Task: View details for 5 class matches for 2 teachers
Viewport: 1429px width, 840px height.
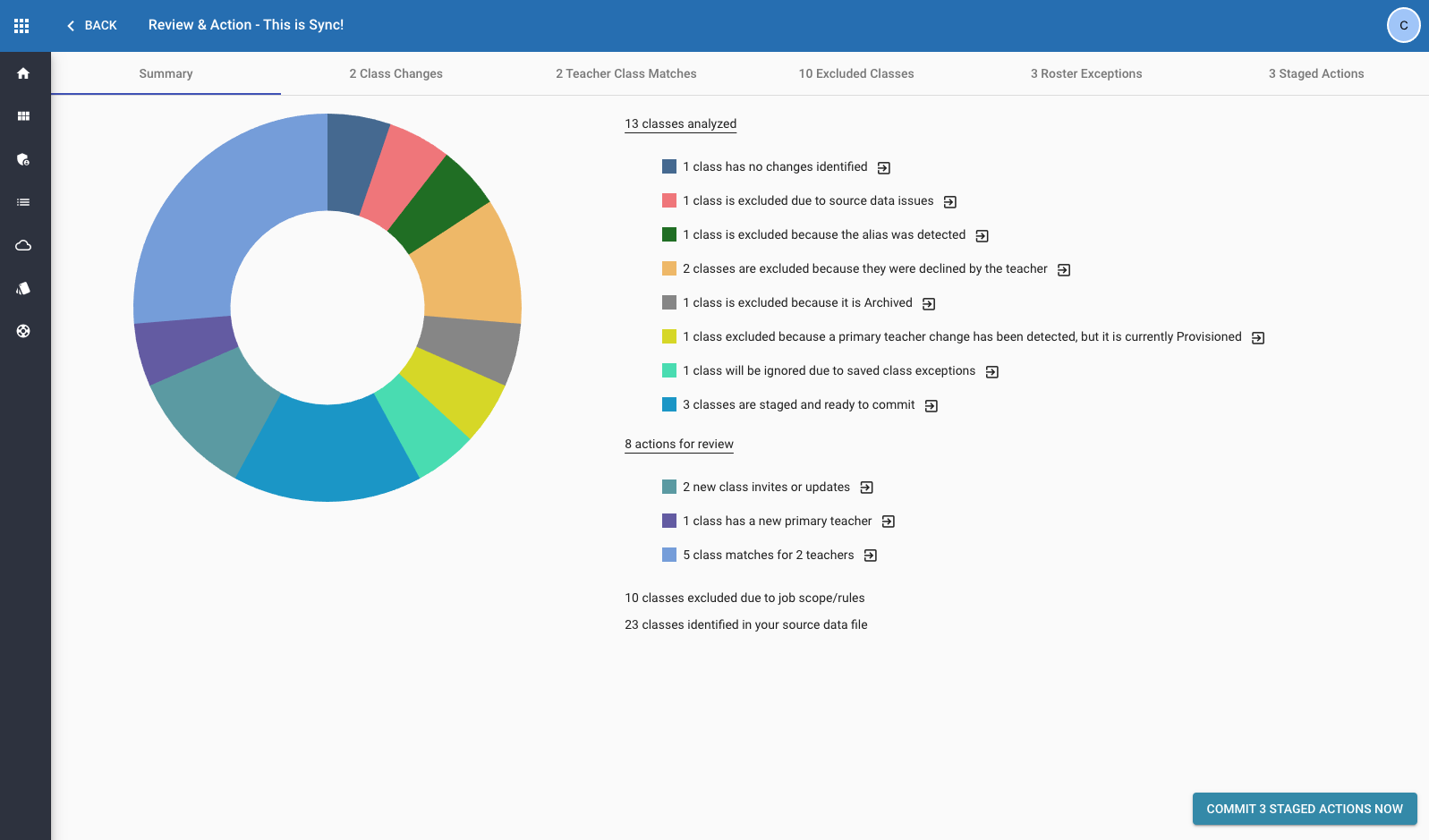Action: (871, 556)
